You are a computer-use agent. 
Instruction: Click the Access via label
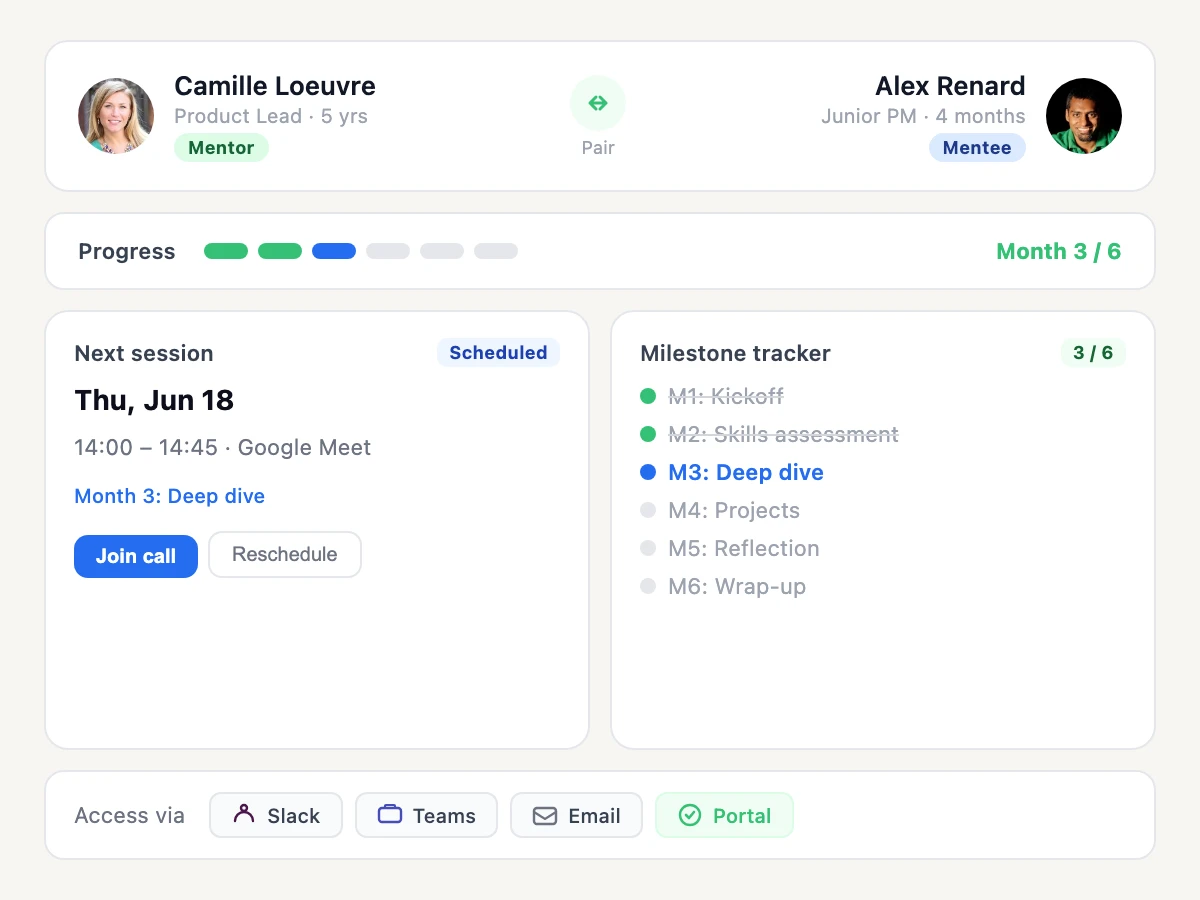[130, 815]
